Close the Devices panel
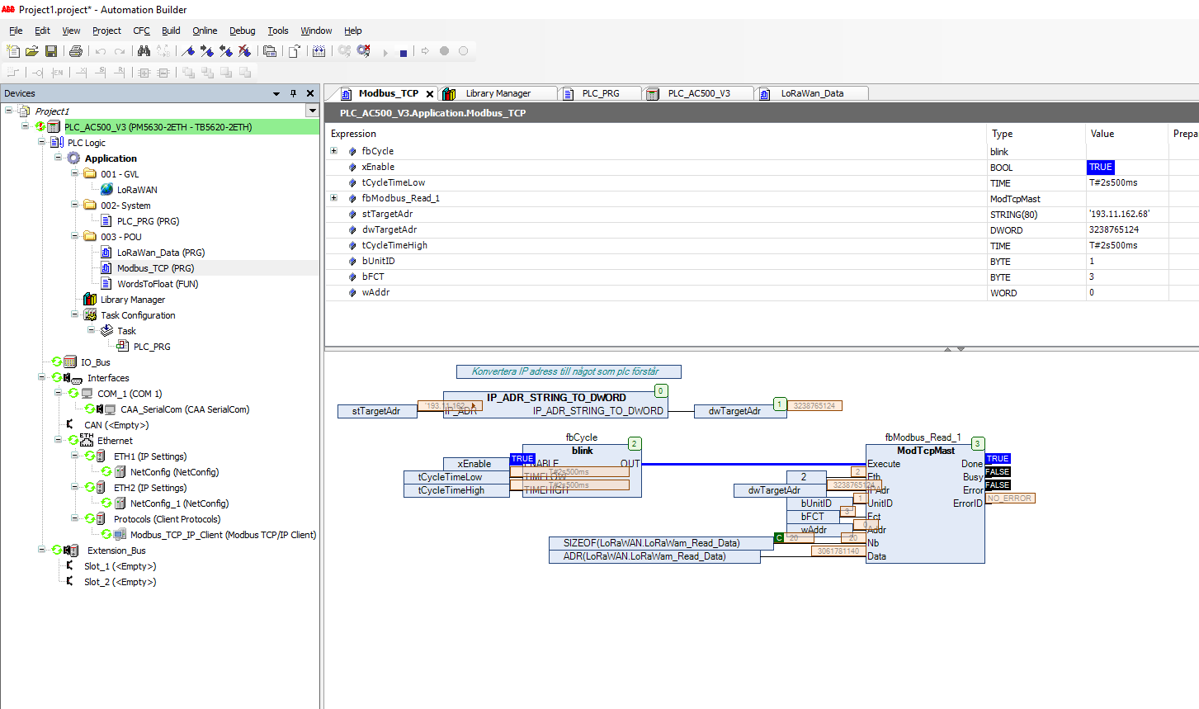The width and height of the screenshot is (1199, 709). point(310,93)
